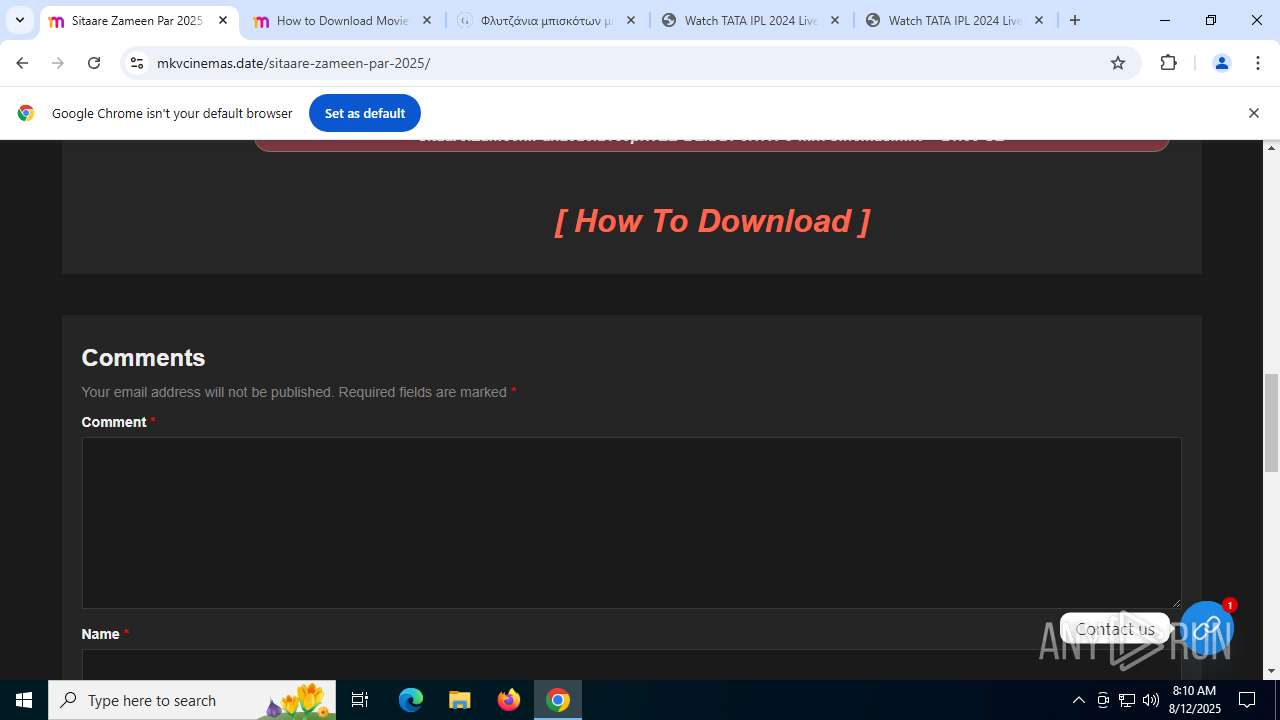Screen dimensions: 1280x720
Task: Click the Comments heading
Action: 143,357
